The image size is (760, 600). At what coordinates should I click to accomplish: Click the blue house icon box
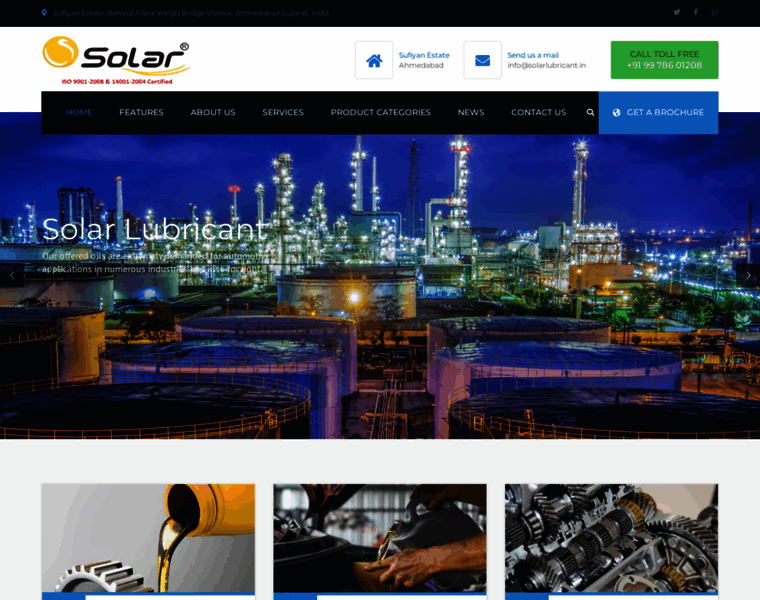[x=374, y=60]
